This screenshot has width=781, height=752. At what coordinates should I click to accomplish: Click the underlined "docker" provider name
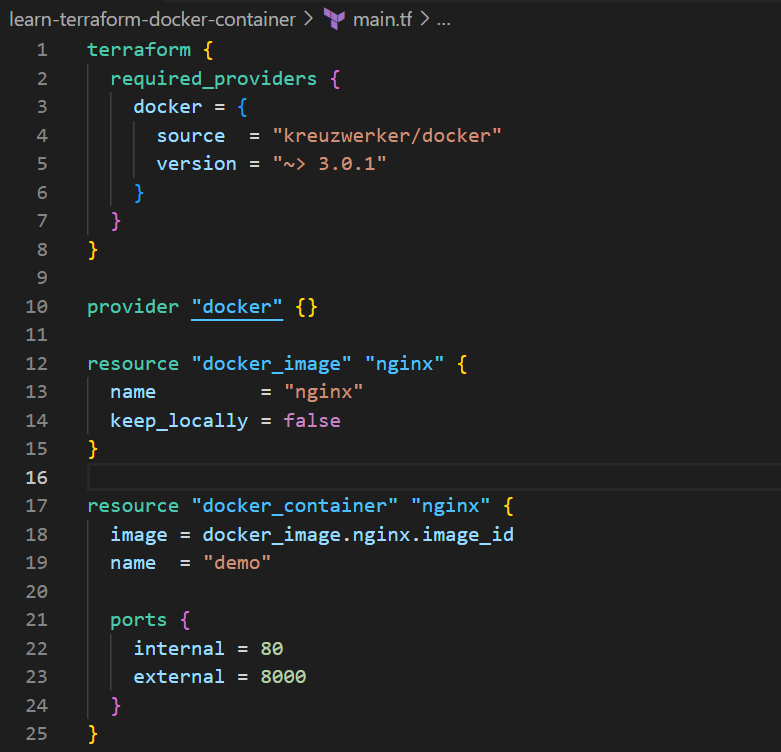coord(237,307)
